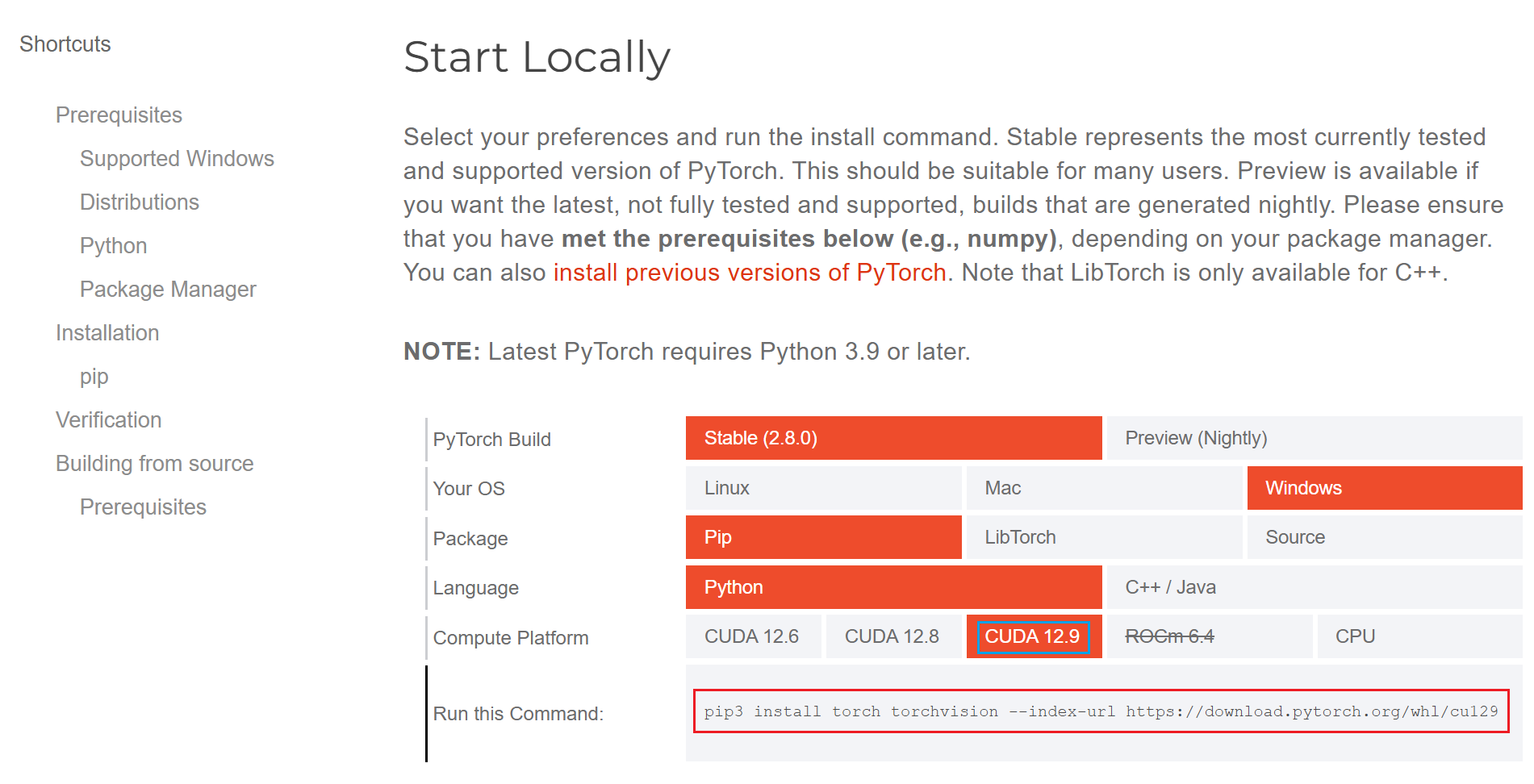This screenshot has width=1534, height=784.
Task: Select C++ / Java as the language
Action: [1315, 587]
